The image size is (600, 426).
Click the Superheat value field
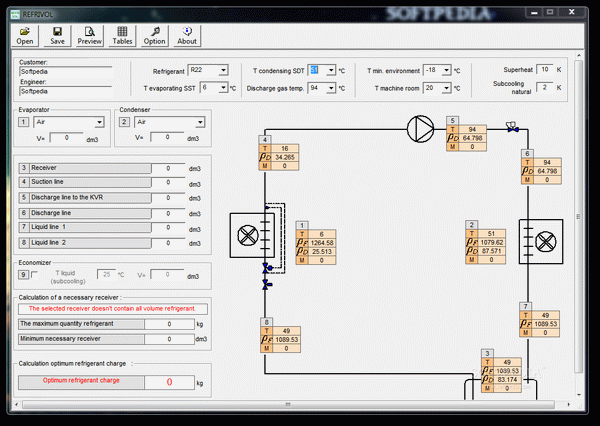[x=545, y=70]
